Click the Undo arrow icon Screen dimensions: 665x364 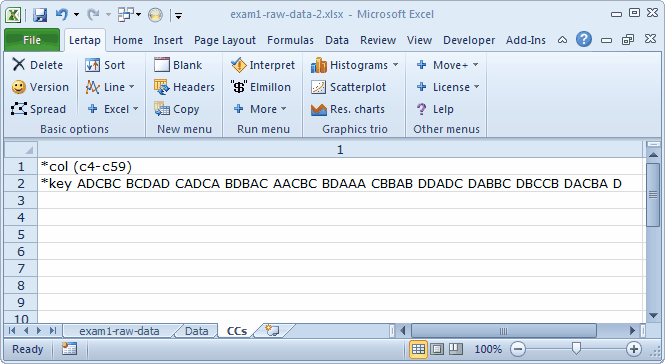[x=62, y=15]
